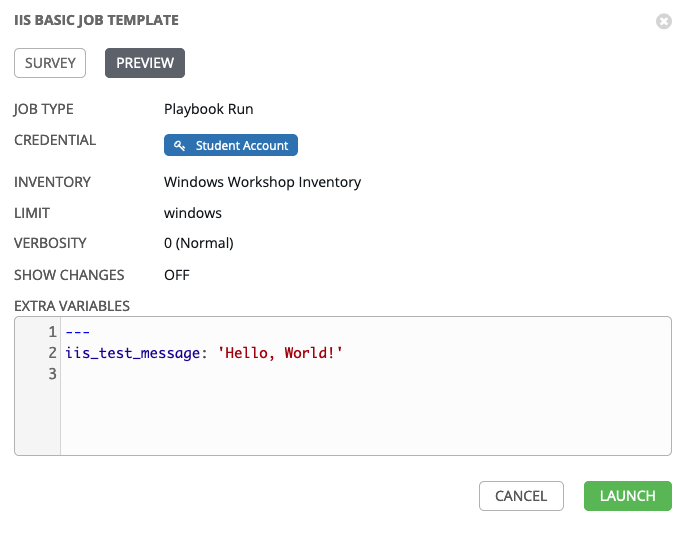
Task: Click the key icon in credential tag
Action: pyautogui.click(x=180, y=146)
